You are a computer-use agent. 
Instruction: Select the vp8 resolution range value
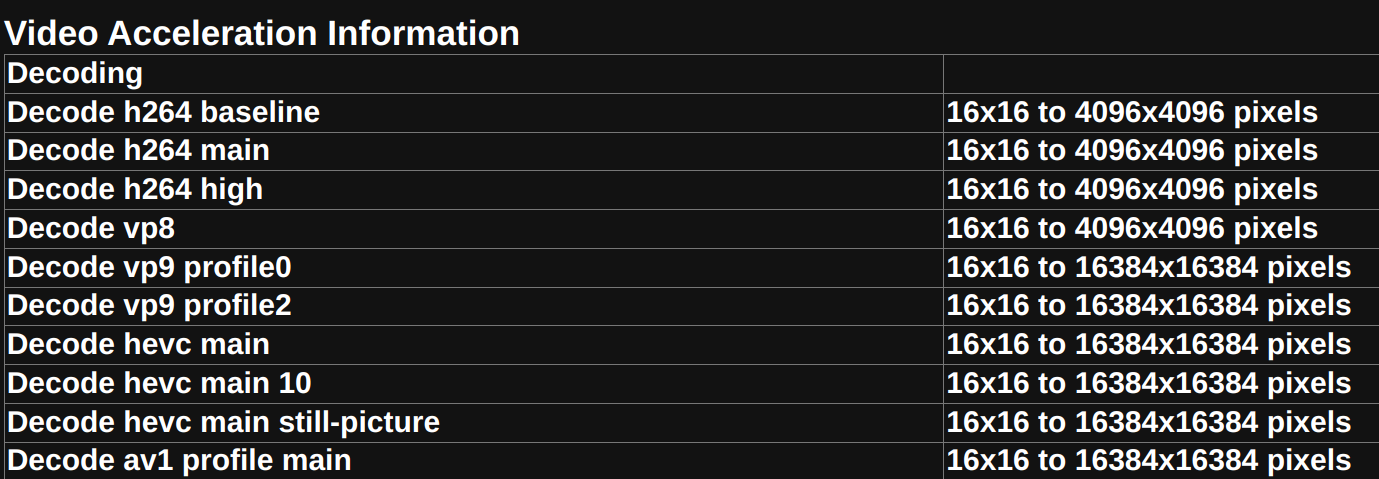[x=1132, y=228]
